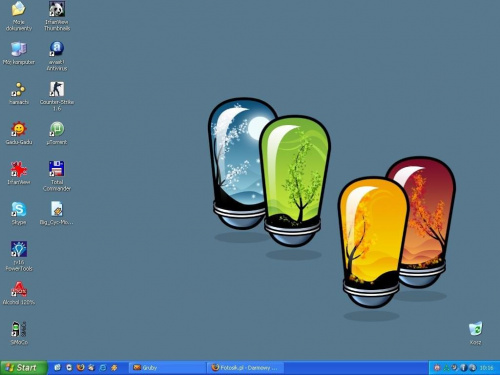This screenshot has height=375, width=500.
Task: Open the Start menu
Action: [x=23, y=368]
